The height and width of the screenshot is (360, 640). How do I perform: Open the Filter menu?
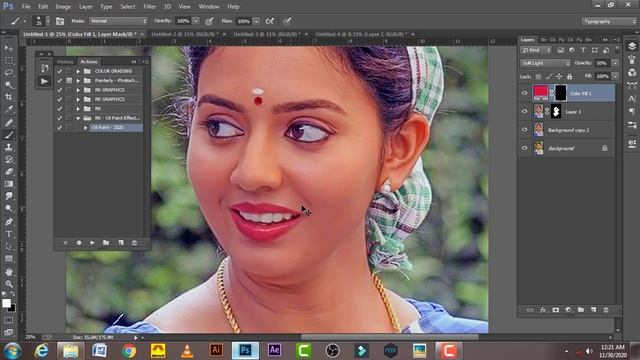click(x=149, y=7)
